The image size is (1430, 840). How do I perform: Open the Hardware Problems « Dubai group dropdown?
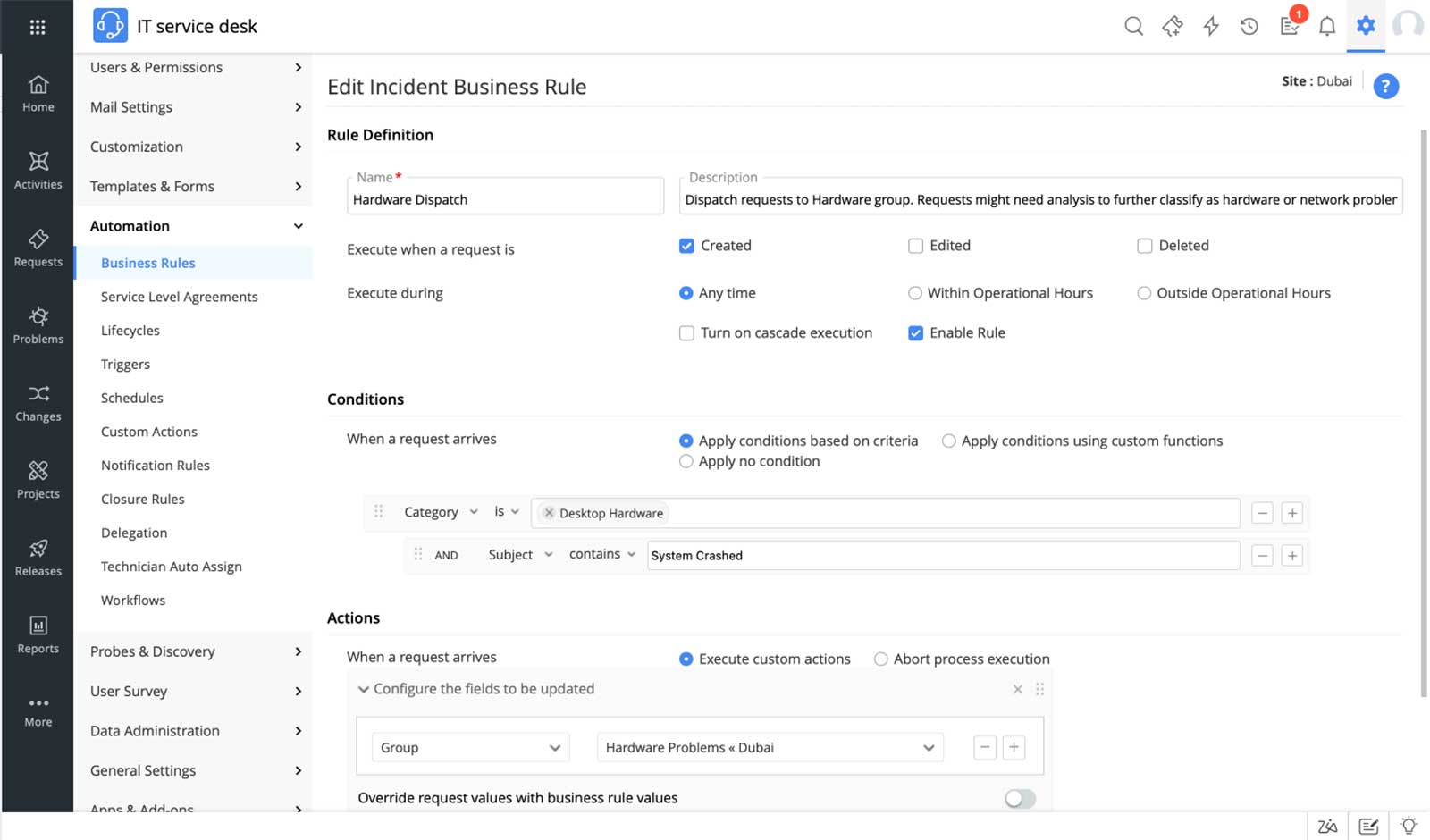pyautogui.click(x=769, y=748)
